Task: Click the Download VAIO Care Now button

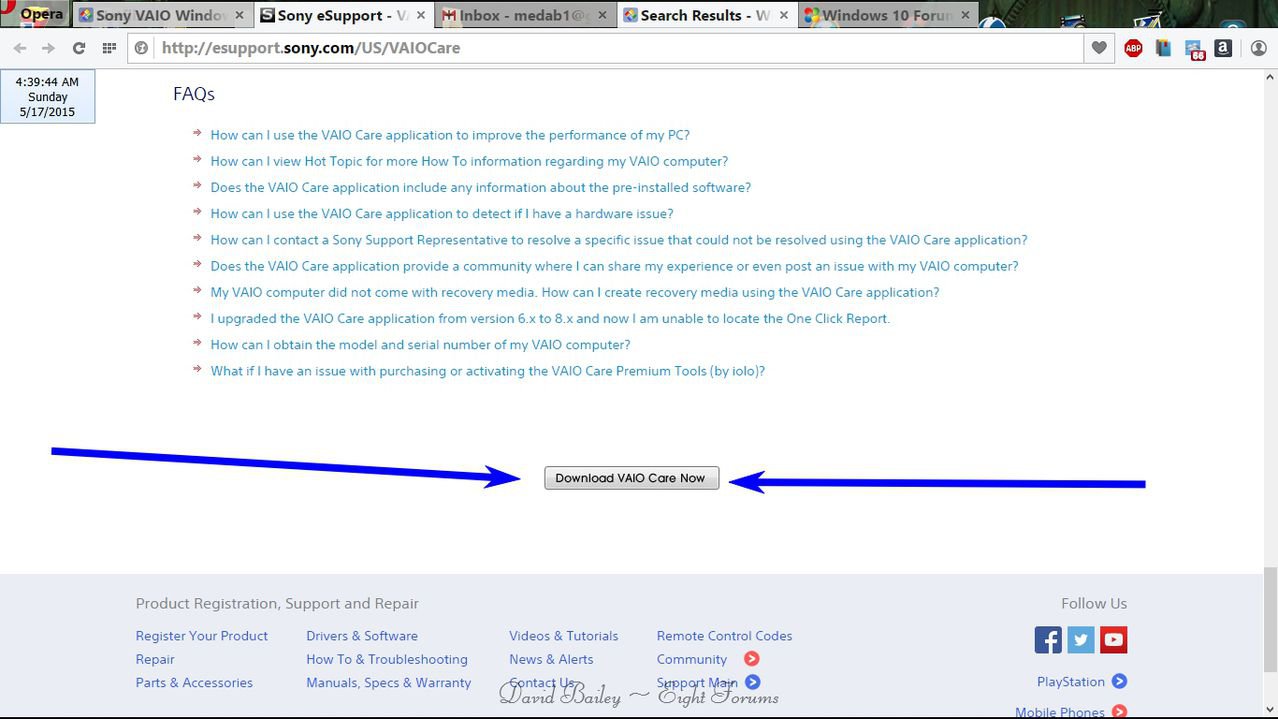Action: point(631,478)
